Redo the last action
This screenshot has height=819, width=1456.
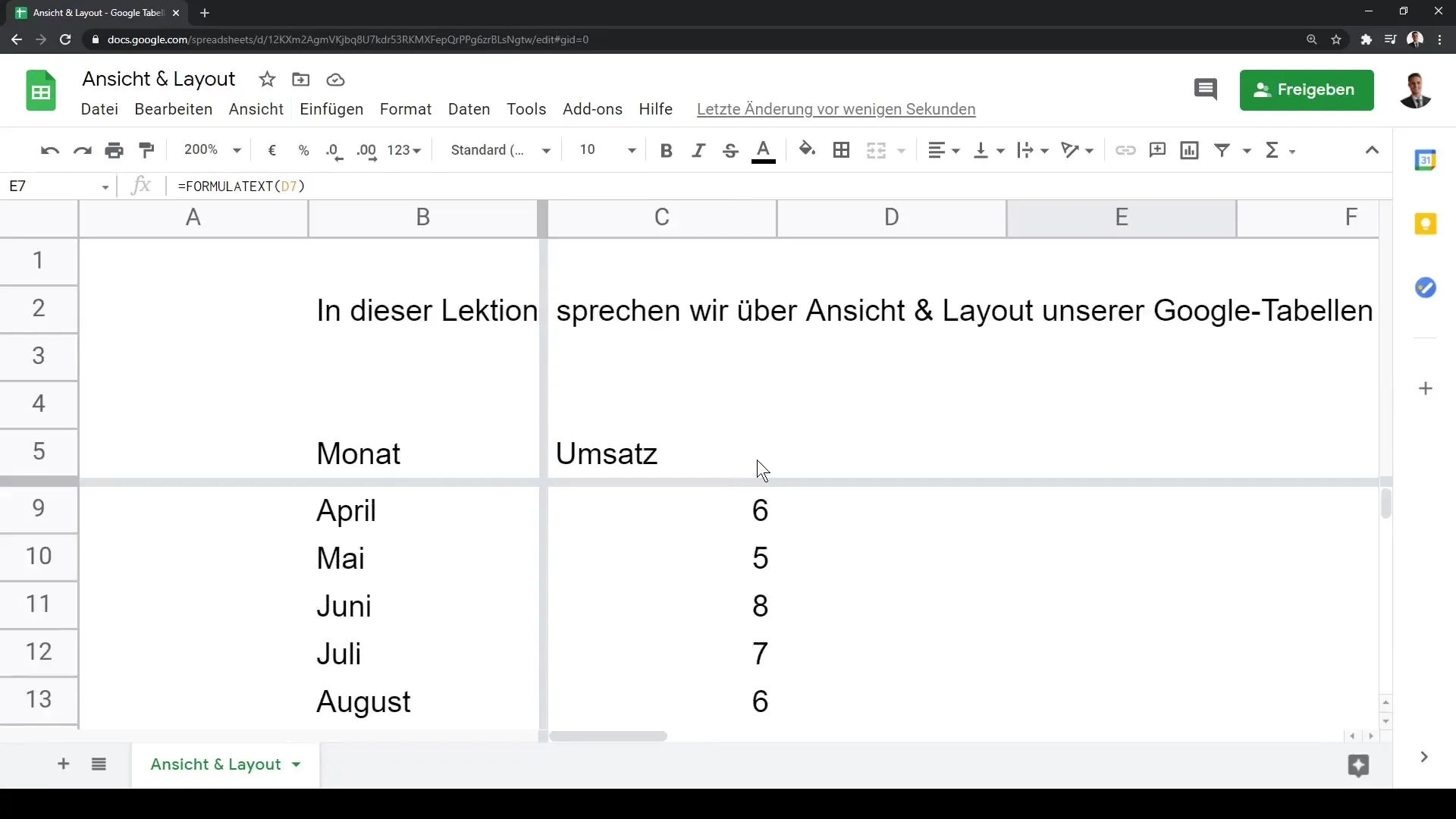click(x=82, y=150)
